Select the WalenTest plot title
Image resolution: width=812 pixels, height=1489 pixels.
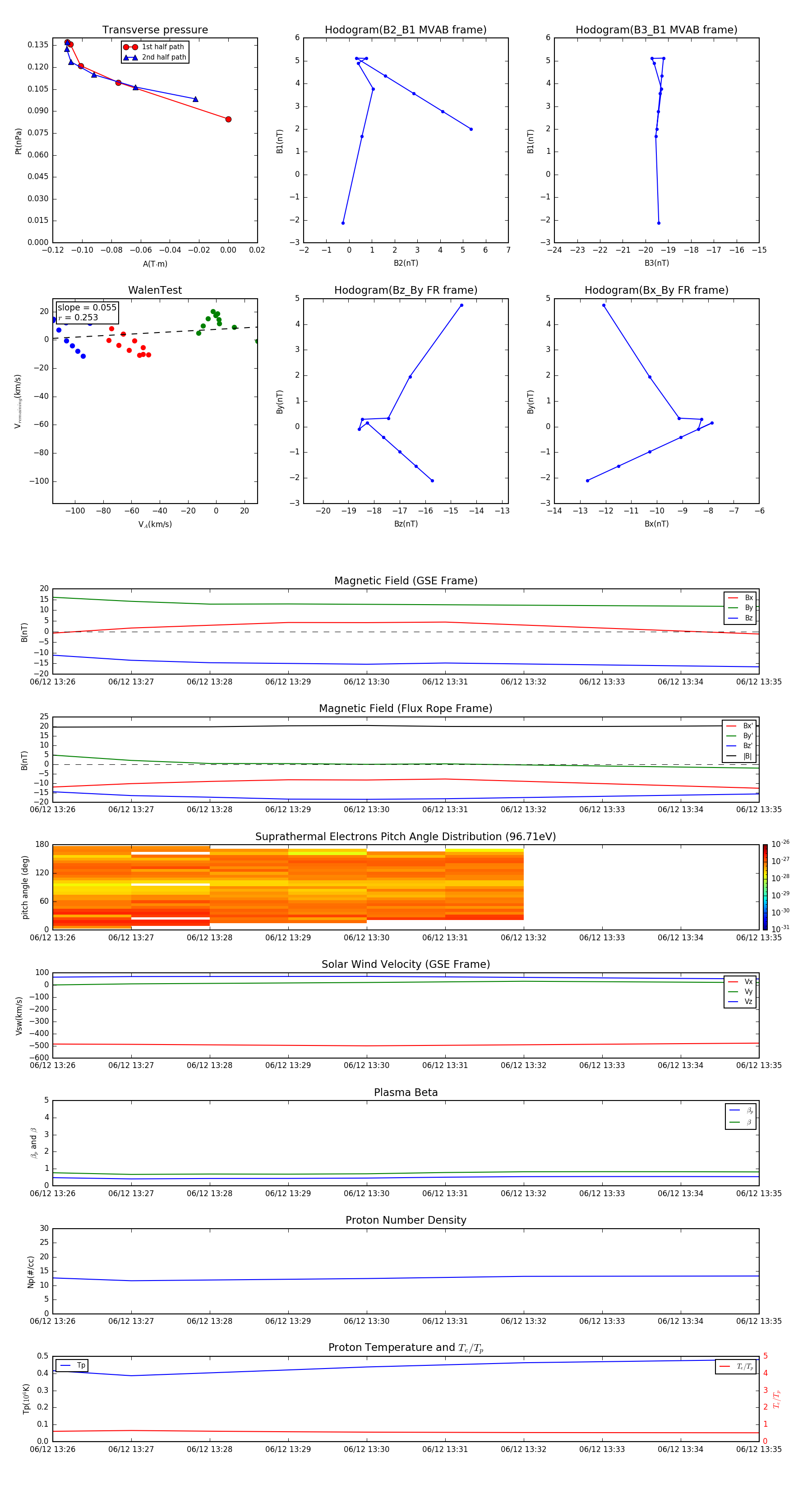[155, 290]
